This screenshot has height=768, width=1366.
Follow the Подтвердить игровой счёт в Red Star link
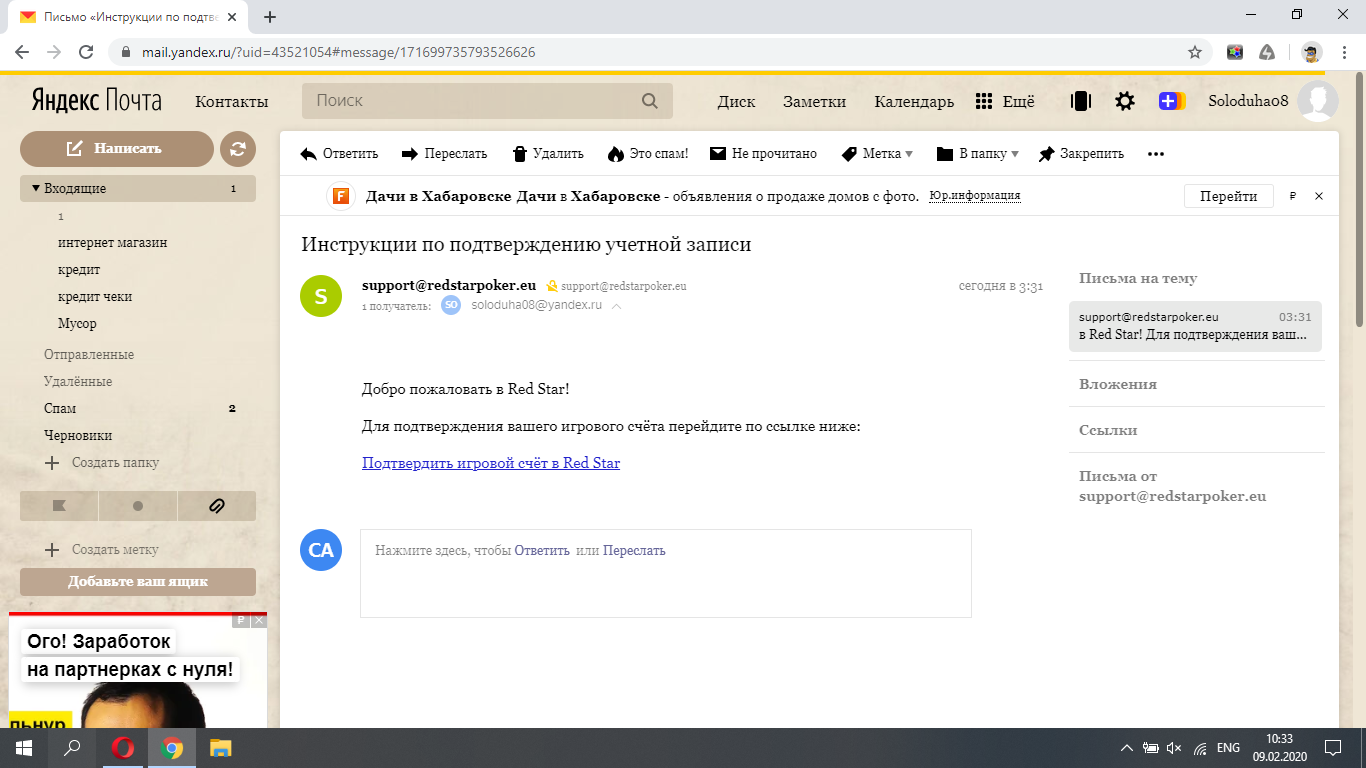(491, 463)
